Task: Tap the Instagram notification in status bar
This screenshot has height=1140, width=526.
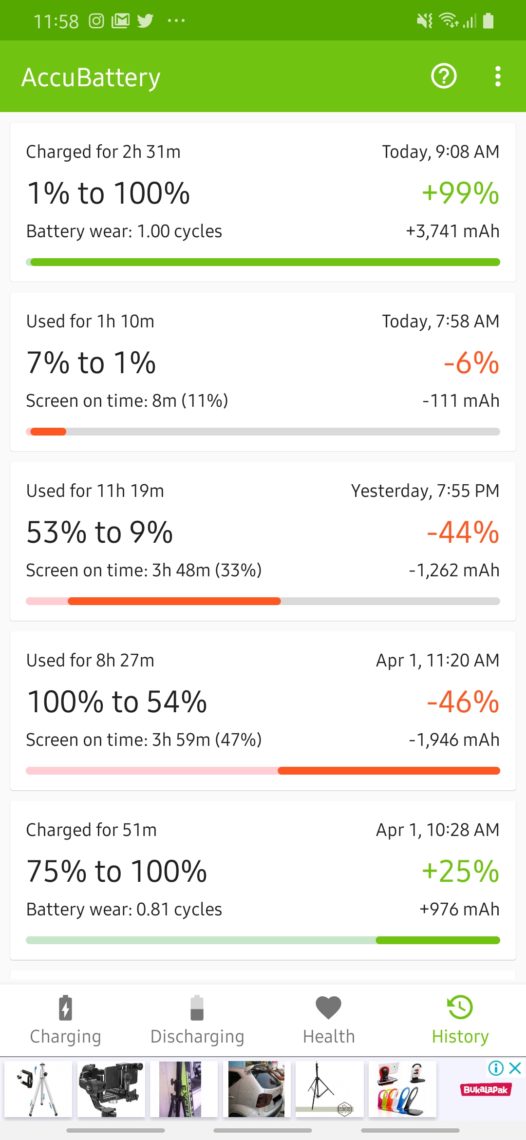Action: pyautogui.click(x=97, y=21)
